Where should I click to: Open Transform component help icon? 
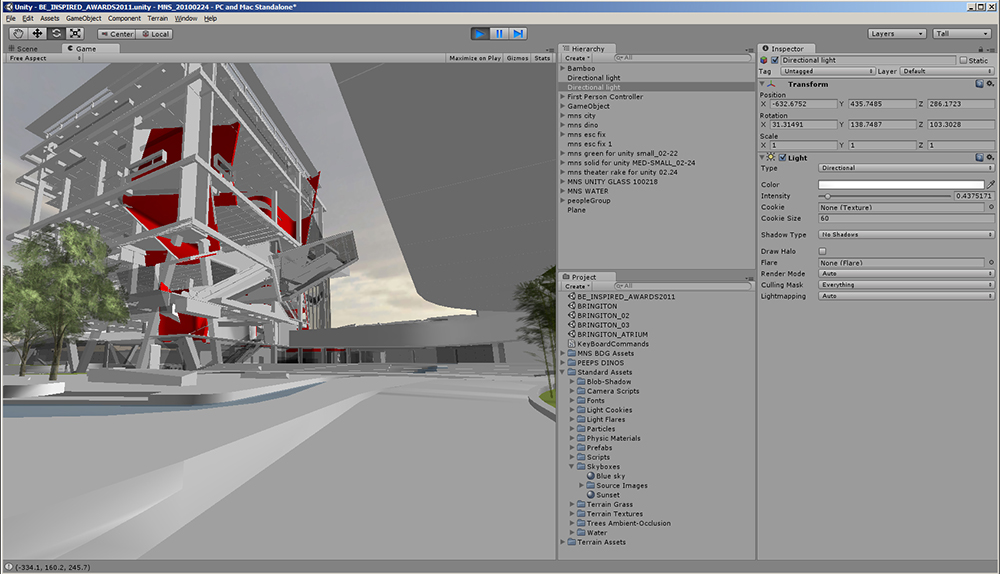[x=979, y=85]
